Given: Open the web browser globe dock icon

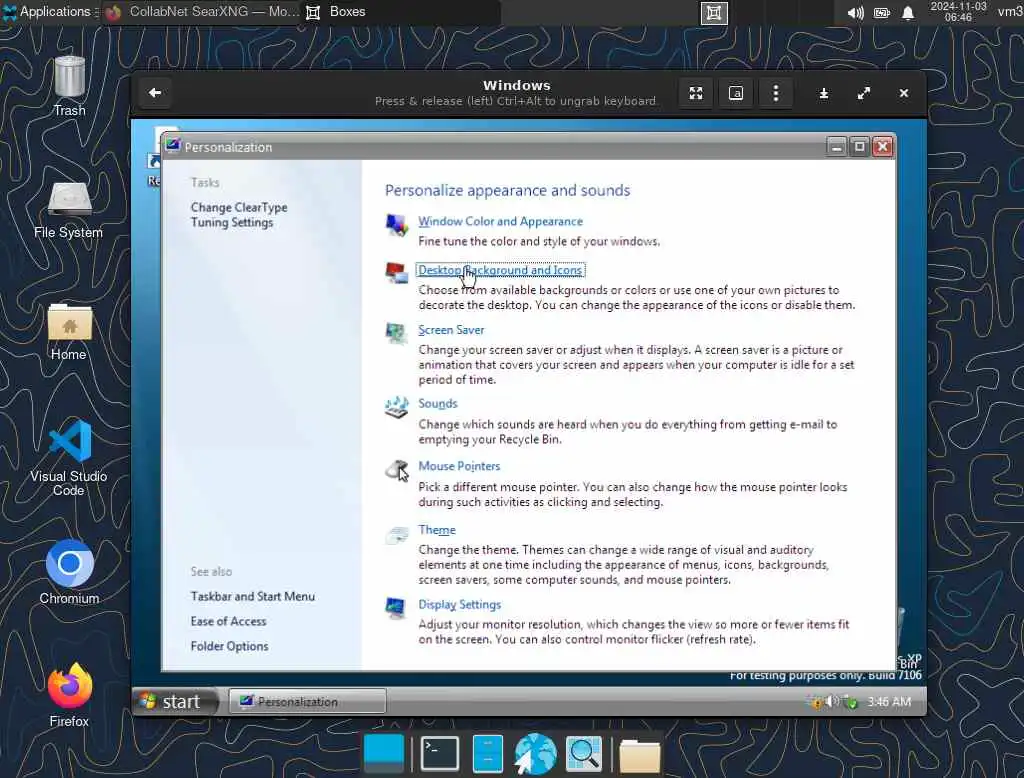Looking at the screenshot, I should pyautogui.click(x=536, y=753).
